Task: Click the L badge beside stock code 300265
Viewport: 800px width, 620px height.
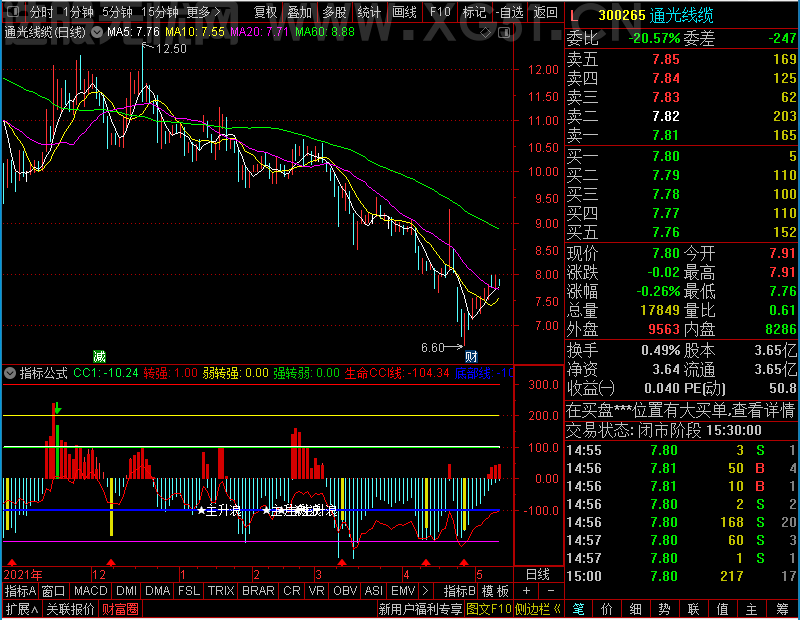Action: (x=573, y=16)
